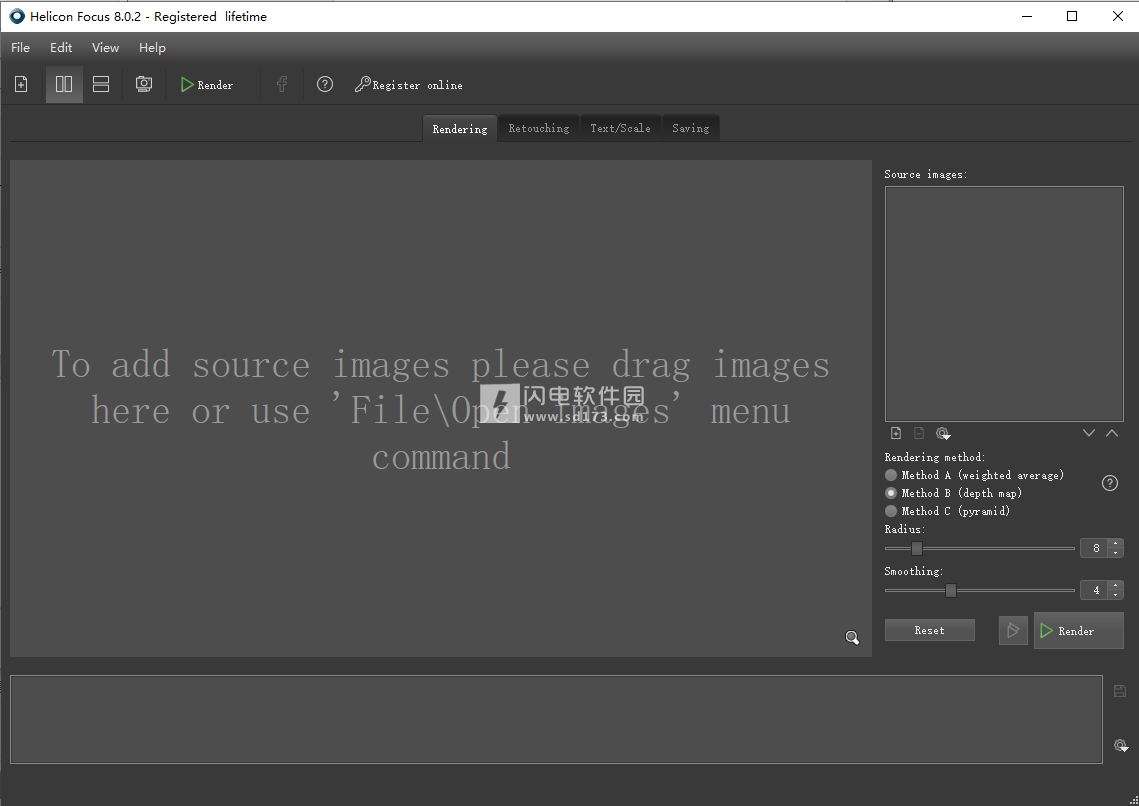Click the empty Source images list
1139x806 pixels.
(x=1004, y=304)
